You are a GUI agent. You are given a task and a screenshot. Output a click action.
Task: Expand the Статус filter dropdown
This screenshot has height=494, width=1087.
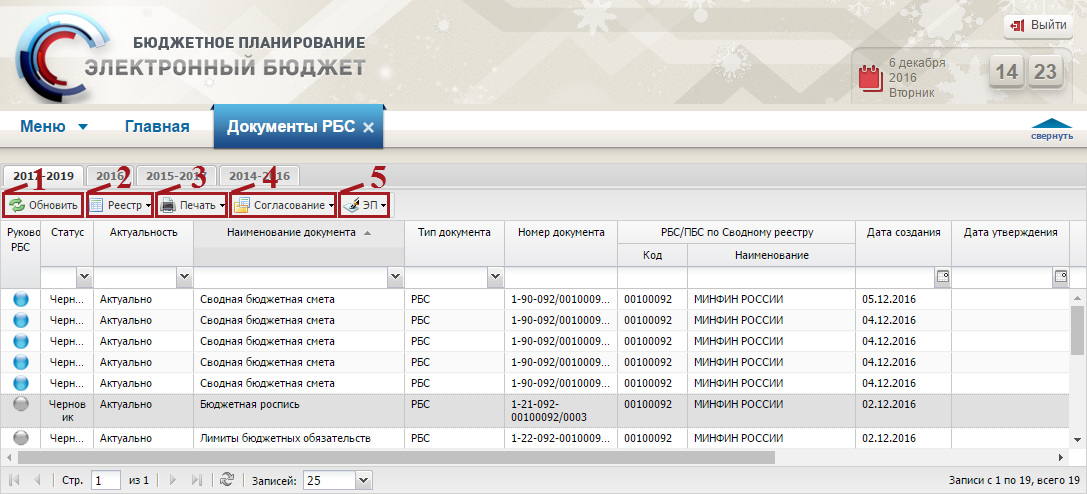(x=83, y=276)
